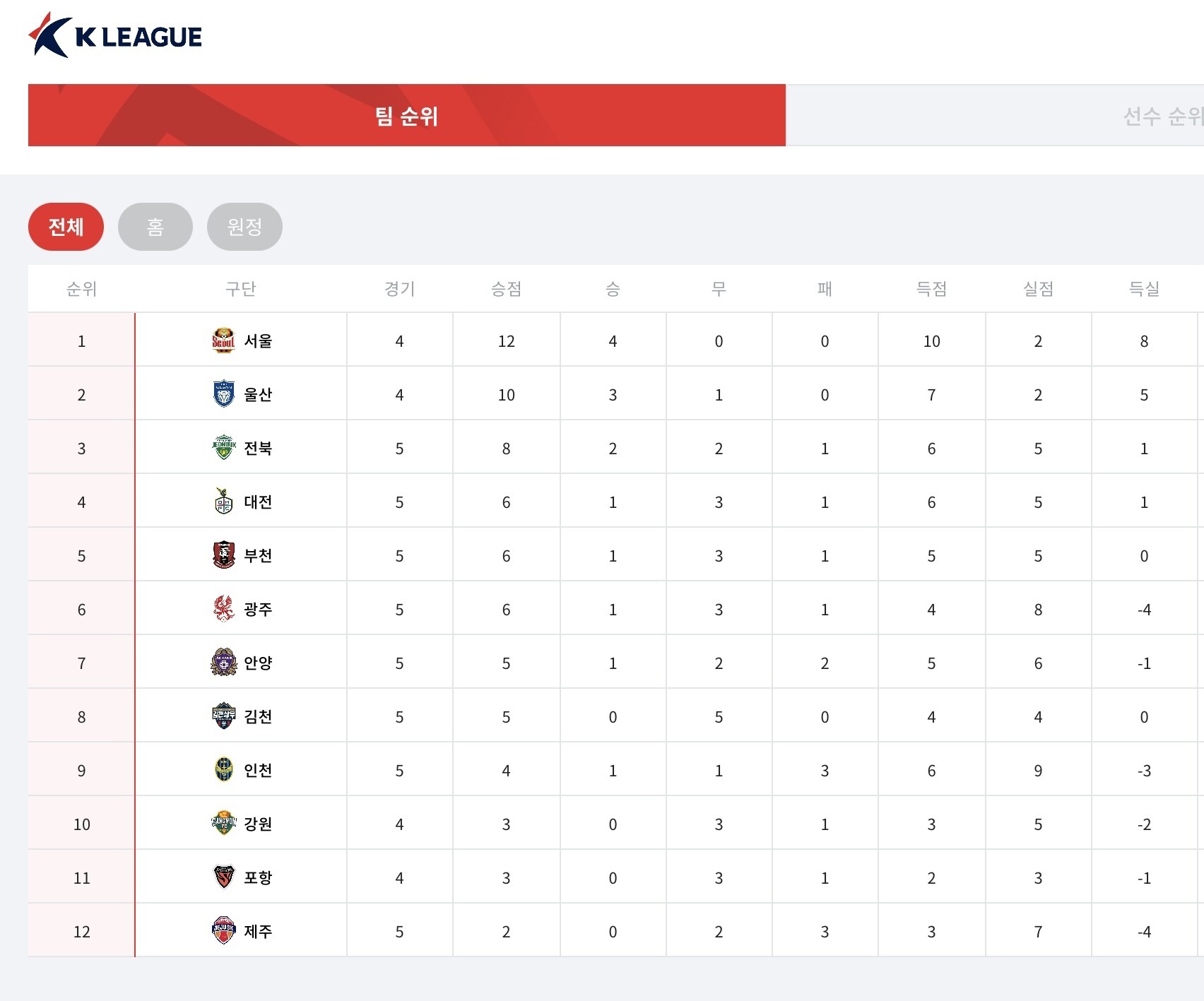This screenshot has width=1204, height=1001.
Task: Click the FC Seoul club emblem
Action: (223, 340)
